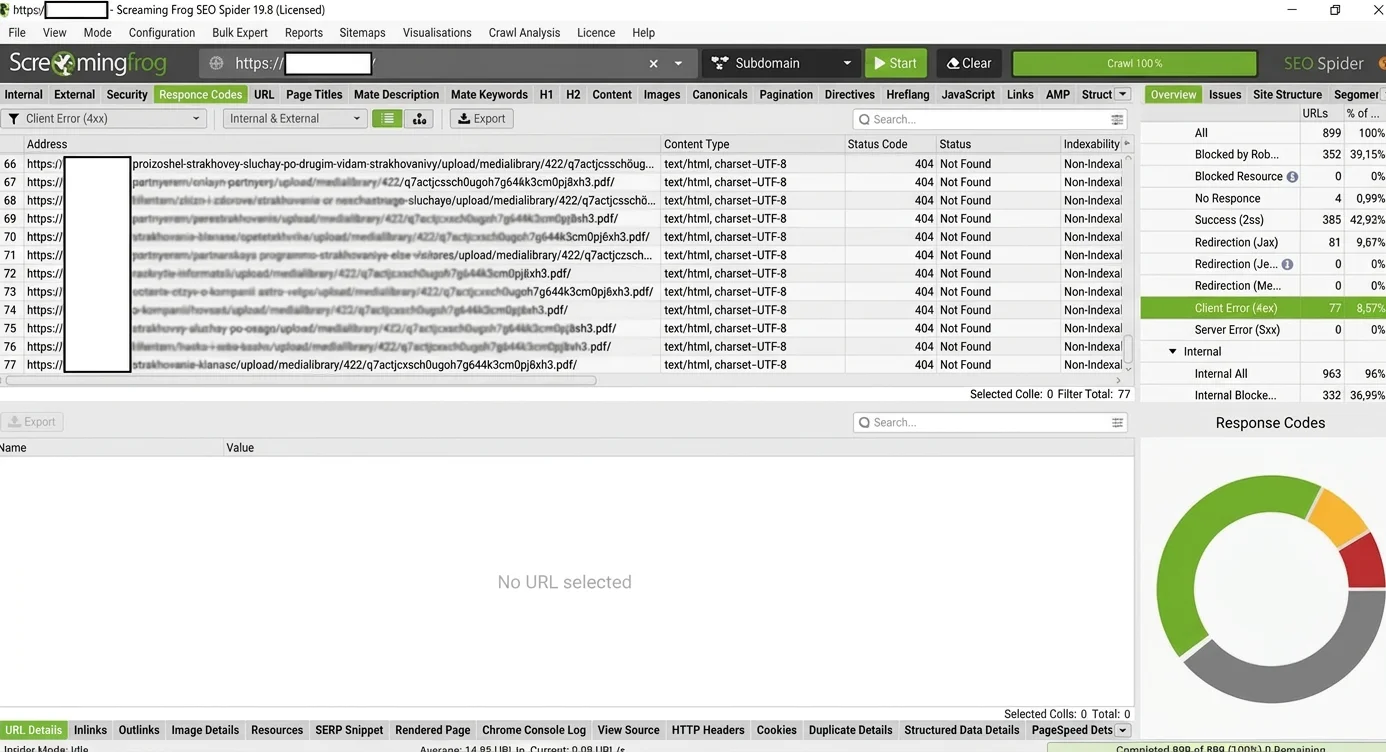This screenshot has height=752, width=1386.
Task: Show more top tabs via overflow arrow
Action: 1123,94
